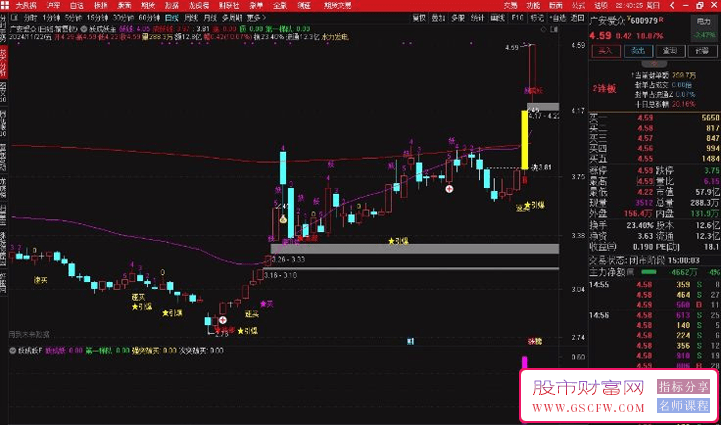Click the 3.26 - 3.33 gray support band

pos(415,249)
